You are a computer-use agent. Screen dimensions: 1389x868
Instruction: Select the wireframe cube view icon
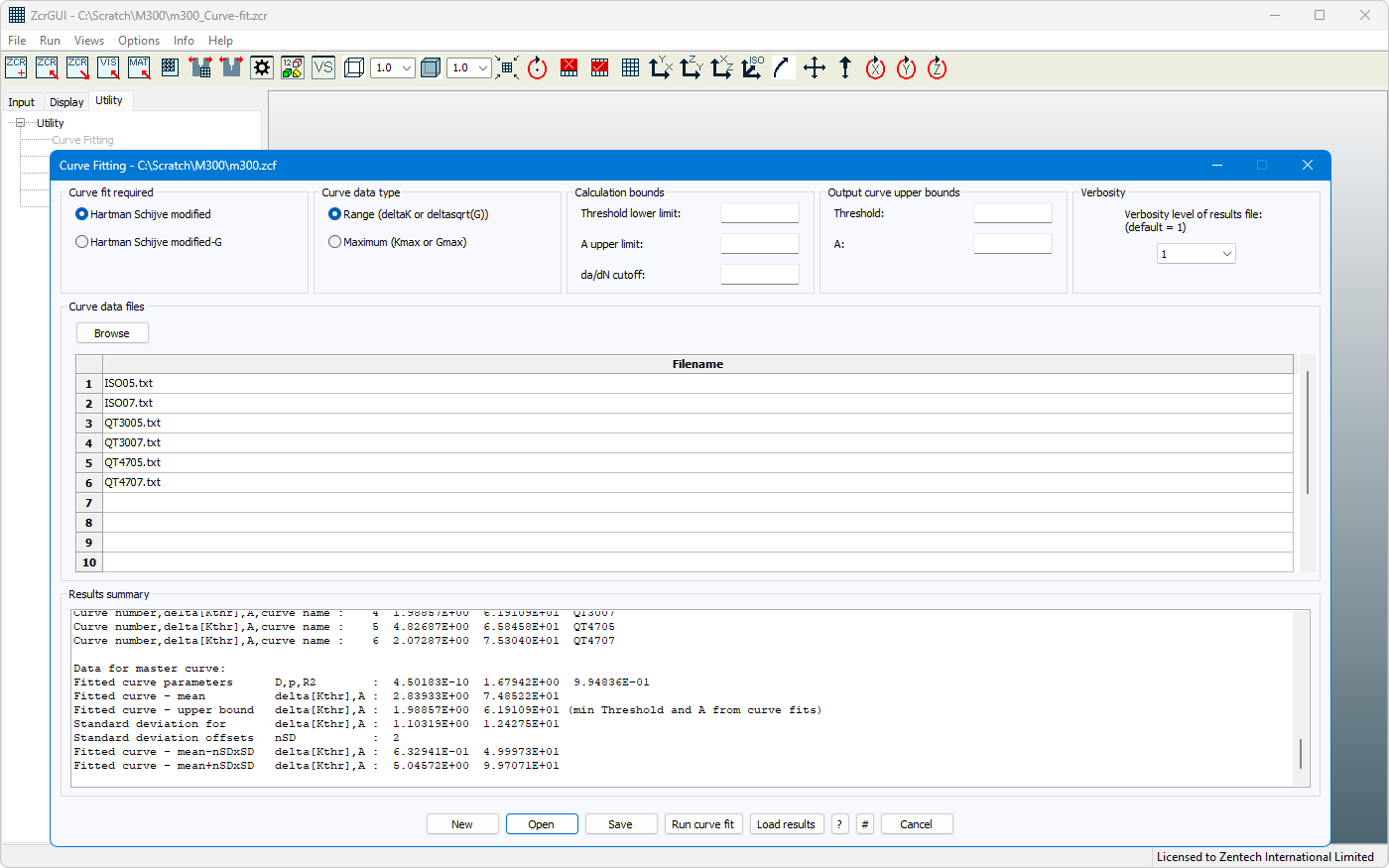pos(354,67)
